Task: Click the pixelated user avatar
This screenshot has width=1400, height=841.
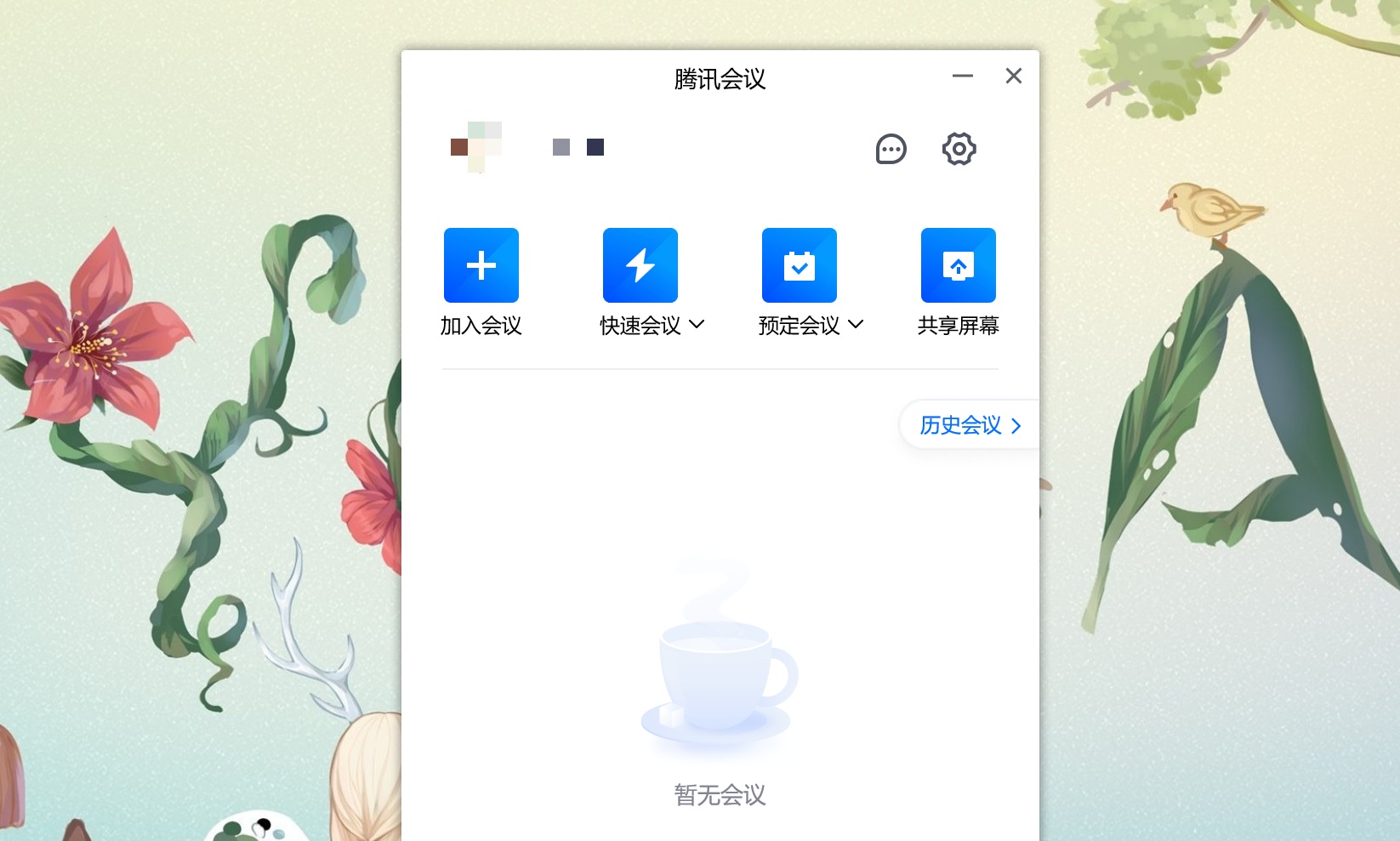Action: (x=476, y=147)
